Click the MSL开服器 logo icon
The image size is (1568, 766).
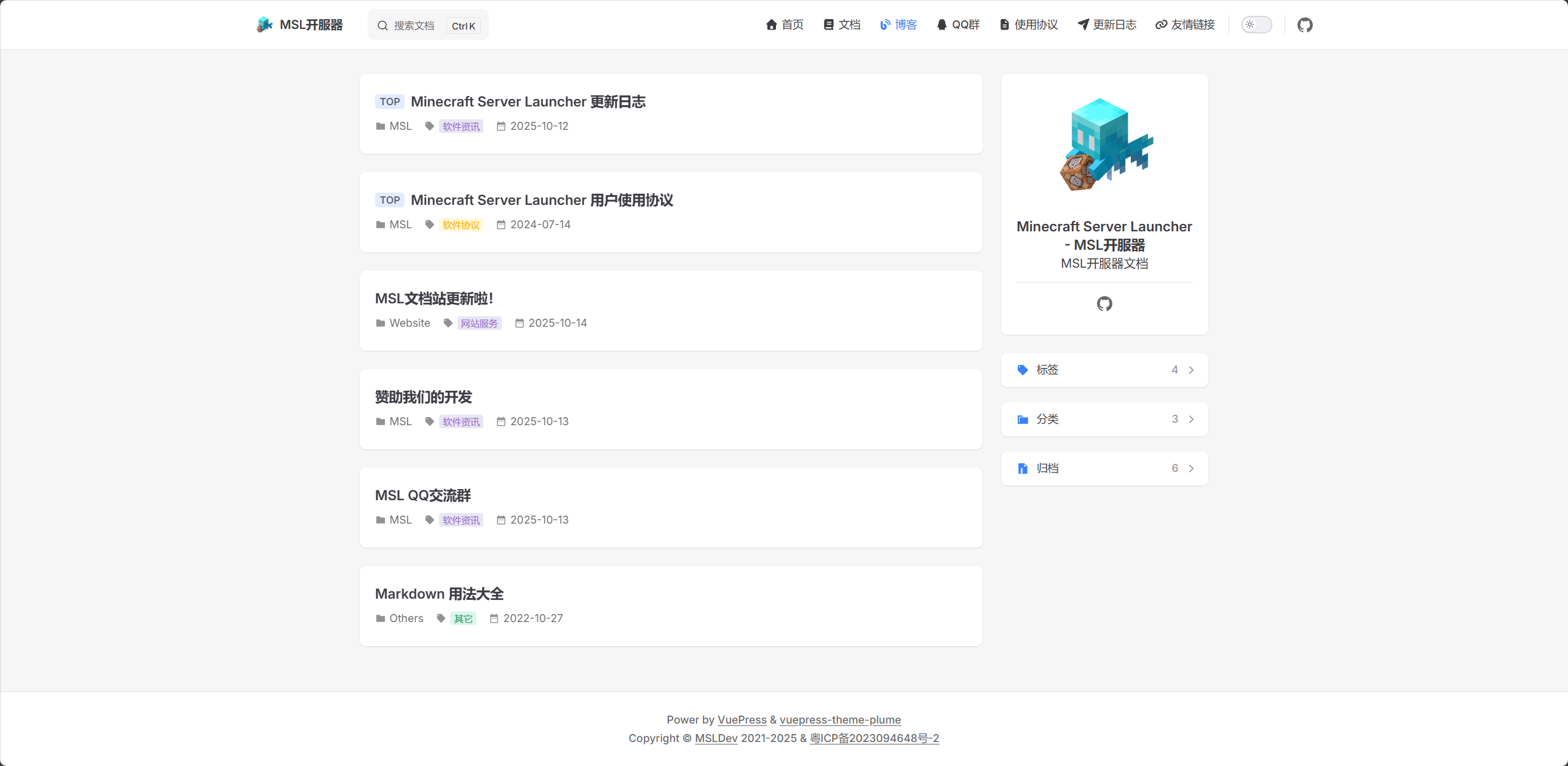point(264,25)
